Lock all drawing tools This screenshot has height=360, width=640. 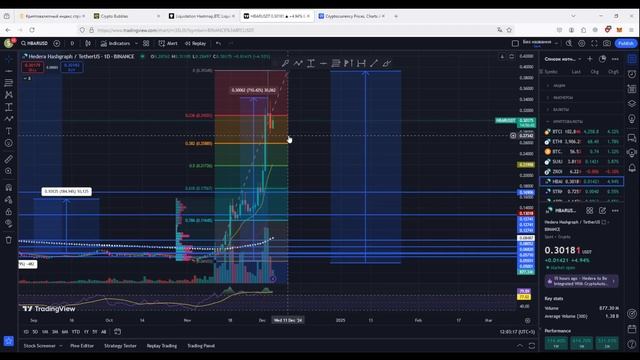point(9,211)
